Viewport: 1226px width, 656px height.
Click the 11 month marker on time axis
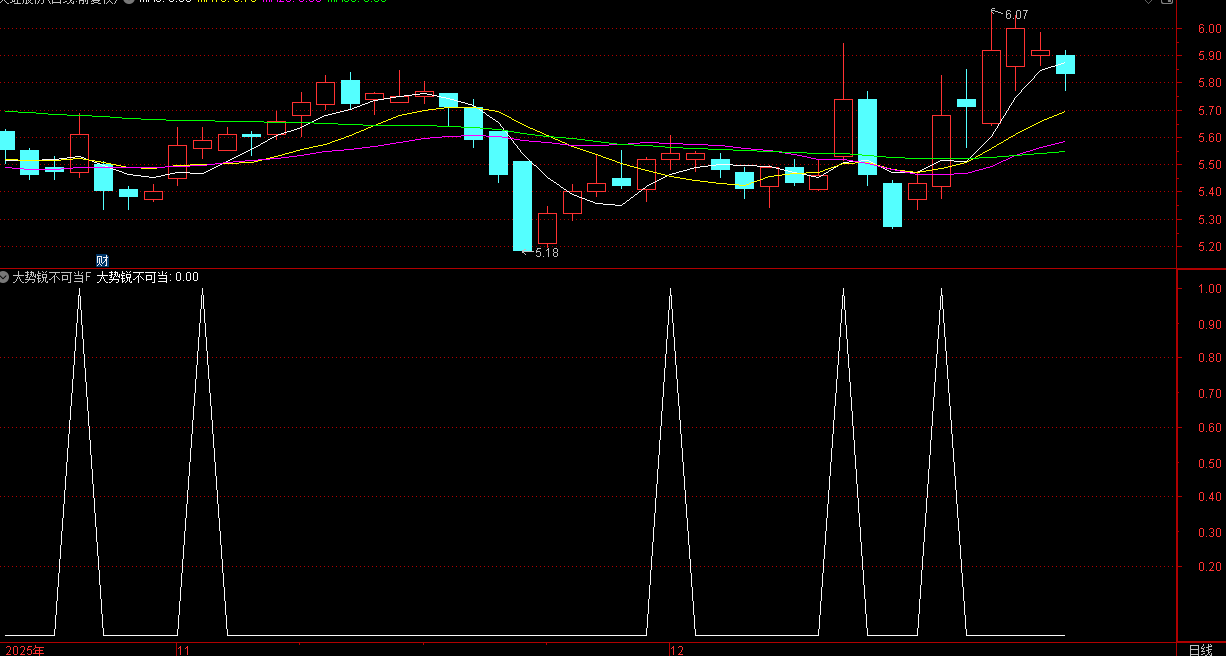(x=183, y=650)
